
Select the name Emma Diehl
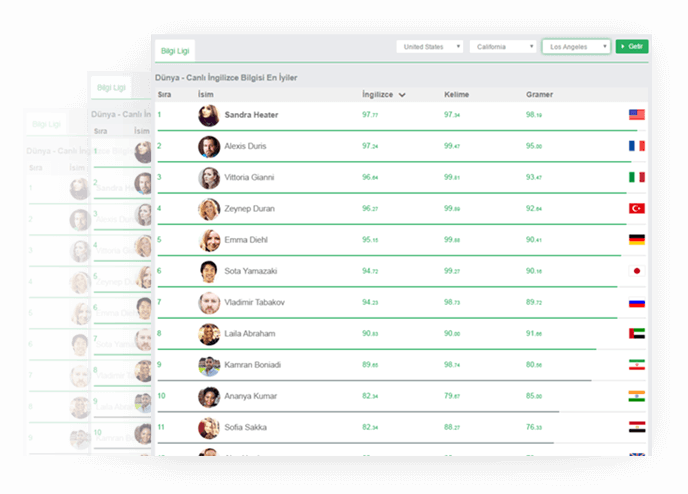pos(246,240)
